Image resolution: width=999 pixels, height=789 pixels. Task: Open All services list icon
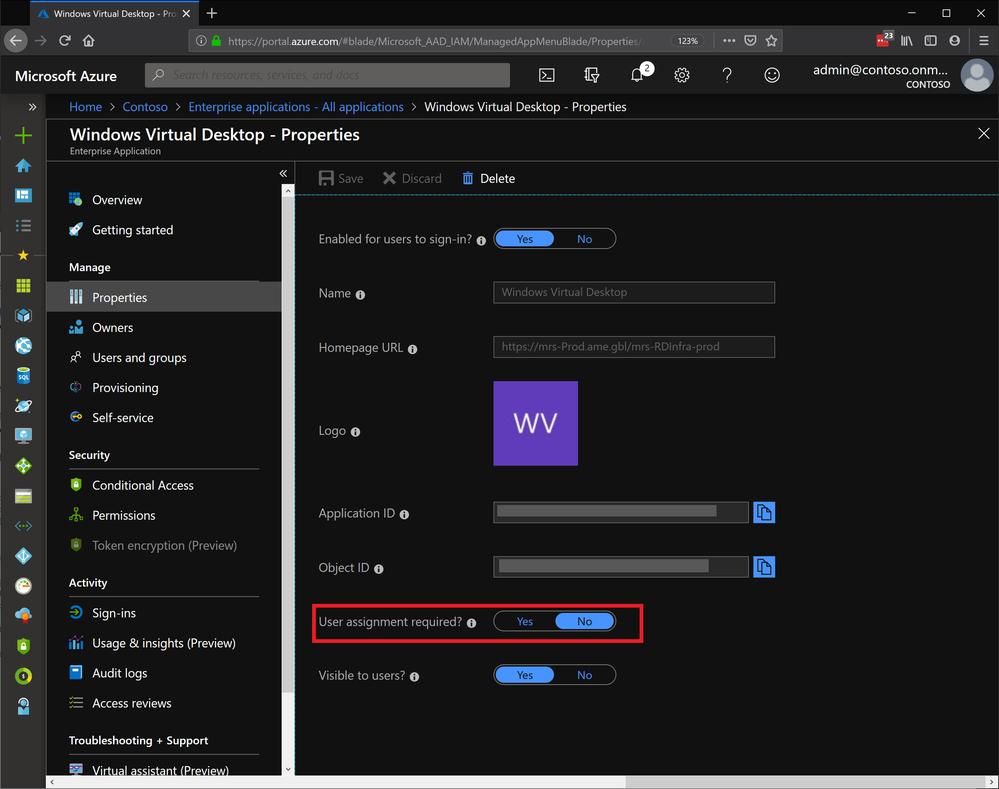[x=24, y=226]
